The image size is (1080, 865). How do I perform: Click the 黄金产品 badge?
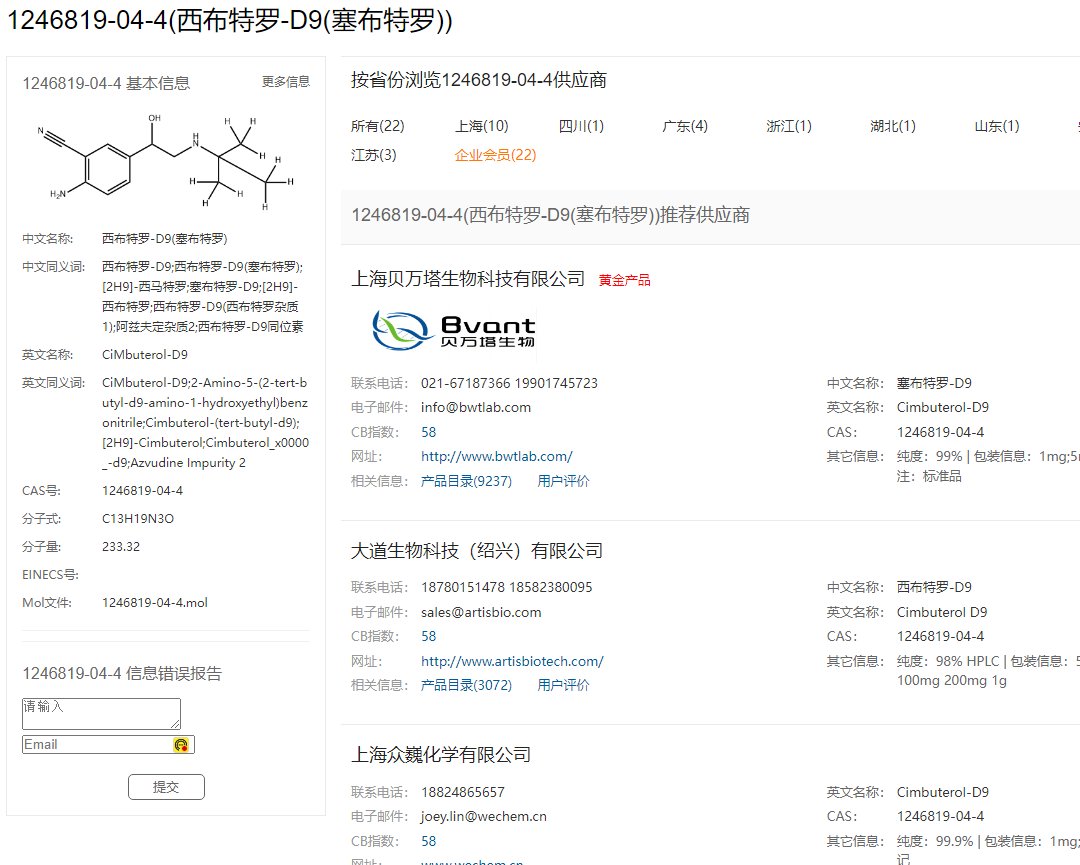[x=625, y=280]
